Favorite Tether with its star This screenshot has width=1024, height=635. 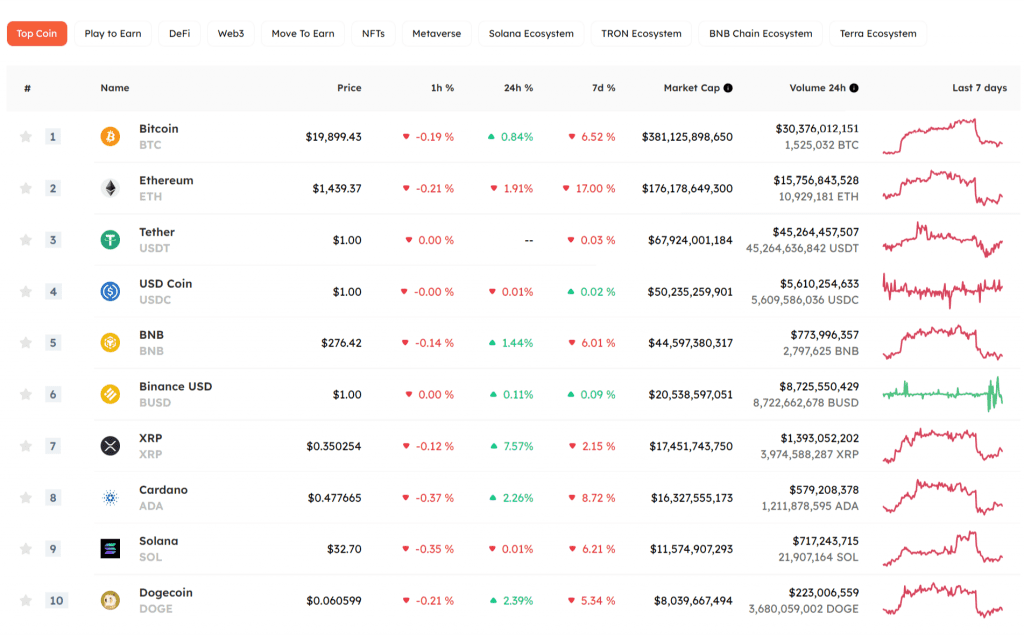coord(25,240)
